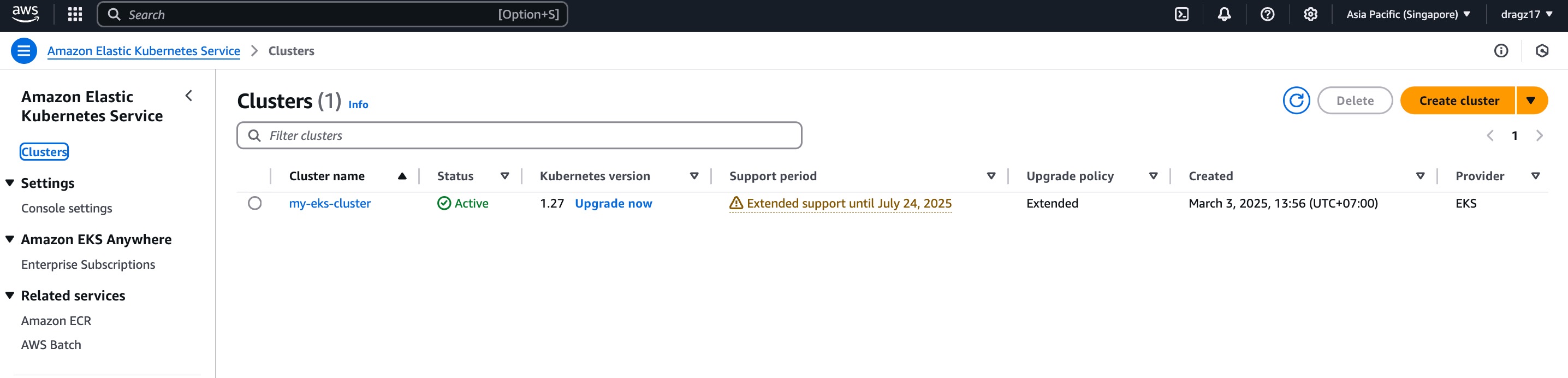Select the my-eks-cluster radio button

pyautogui.click(x=255, y=203)
